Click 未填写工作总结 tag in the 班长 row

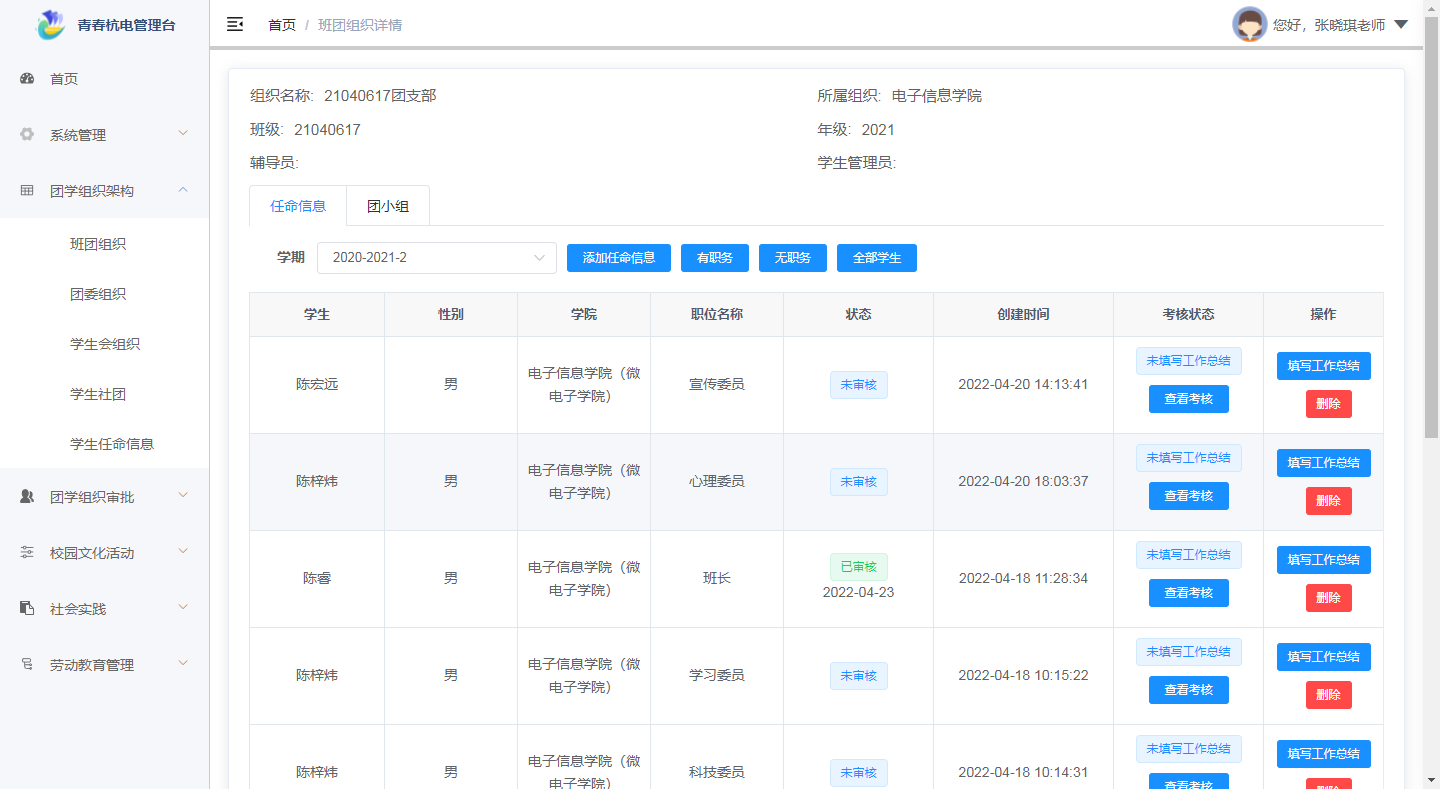(1189, 555)
